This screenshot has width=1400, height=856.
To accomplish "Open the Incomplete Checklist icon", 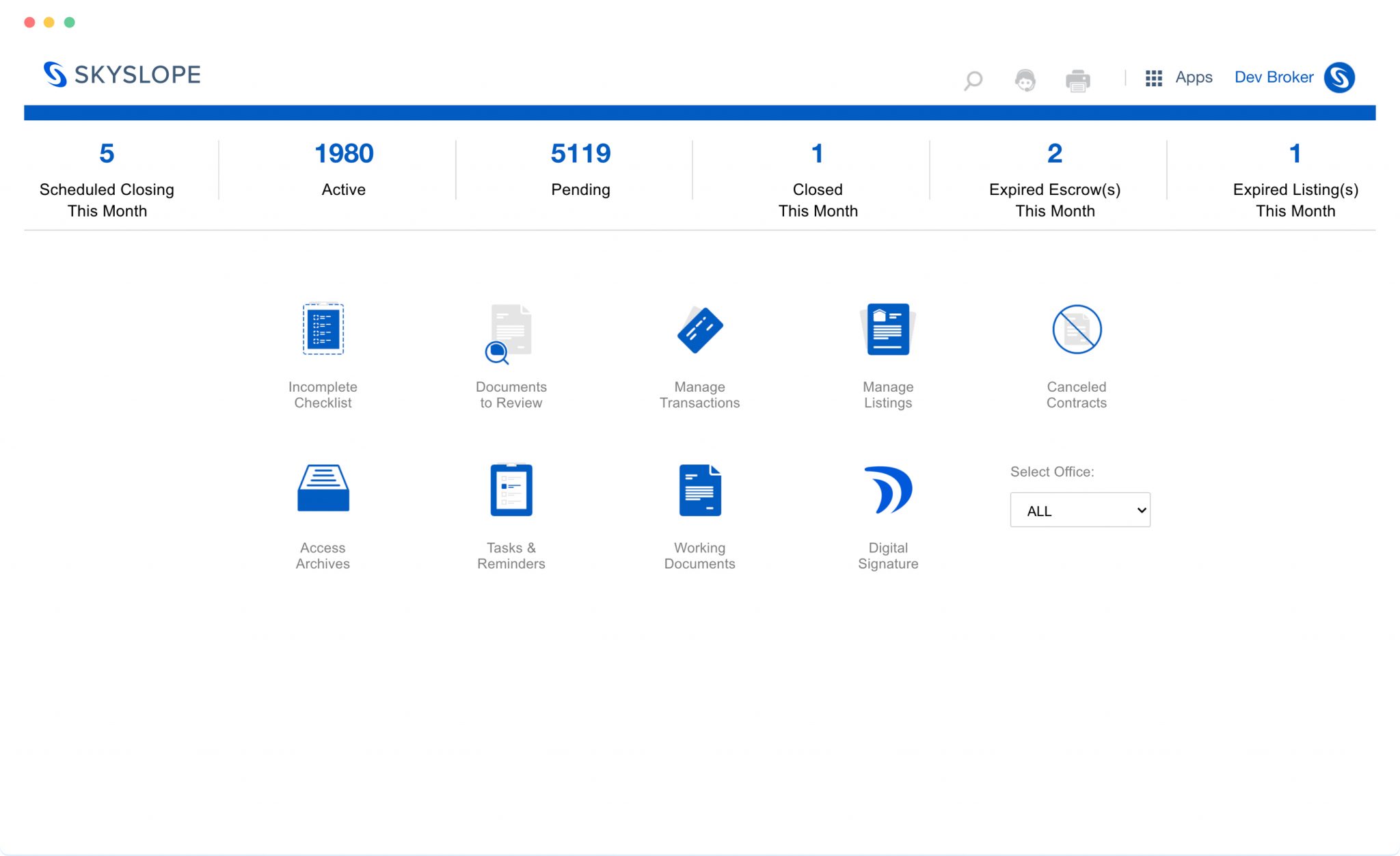I will point(323,330).
